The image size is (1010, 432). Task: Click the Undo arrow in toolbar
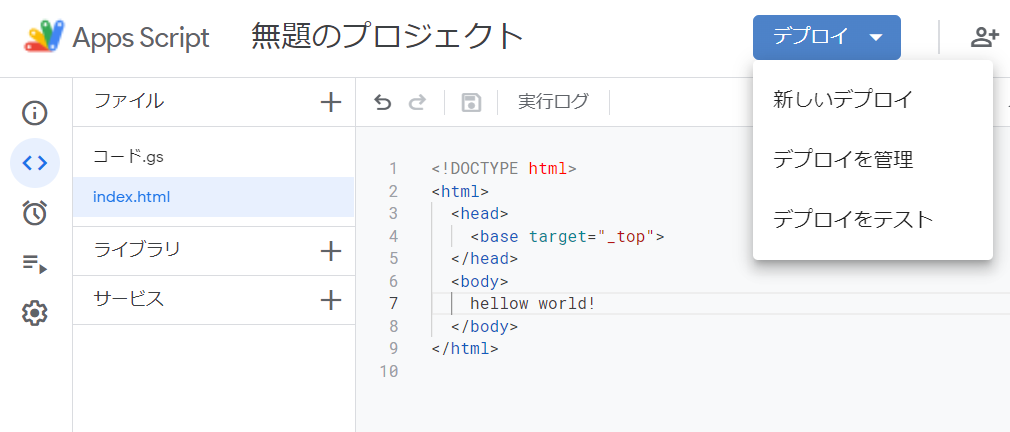[382, 102]
